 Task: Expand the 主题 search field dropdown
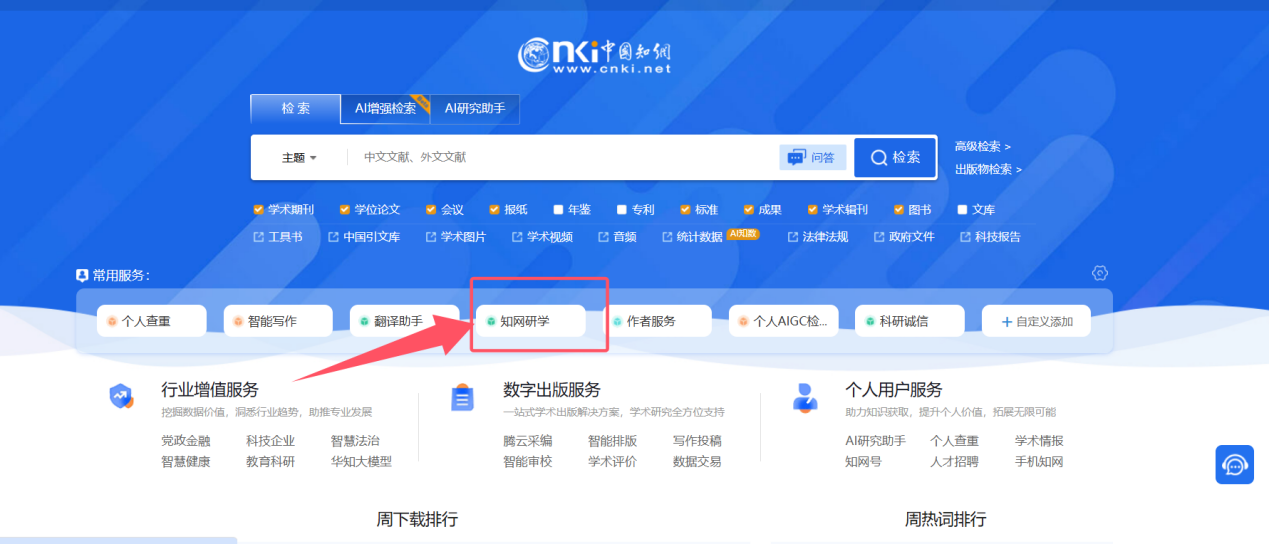(x=299, y=158)
